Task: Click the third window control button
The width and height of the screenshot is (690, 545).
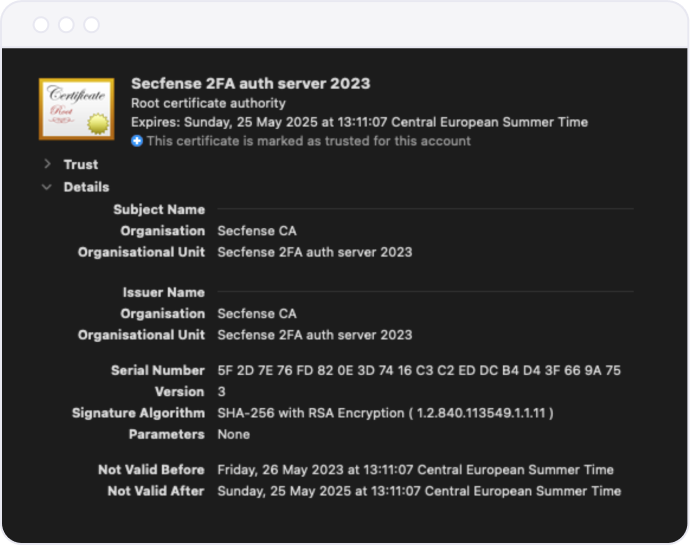Action: [x=92, y=25]
